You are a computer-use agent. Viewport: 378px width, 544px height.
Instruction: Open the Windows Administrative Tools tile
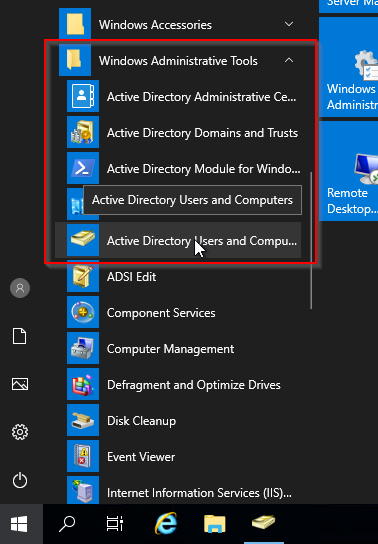click(x=349, y=67)
